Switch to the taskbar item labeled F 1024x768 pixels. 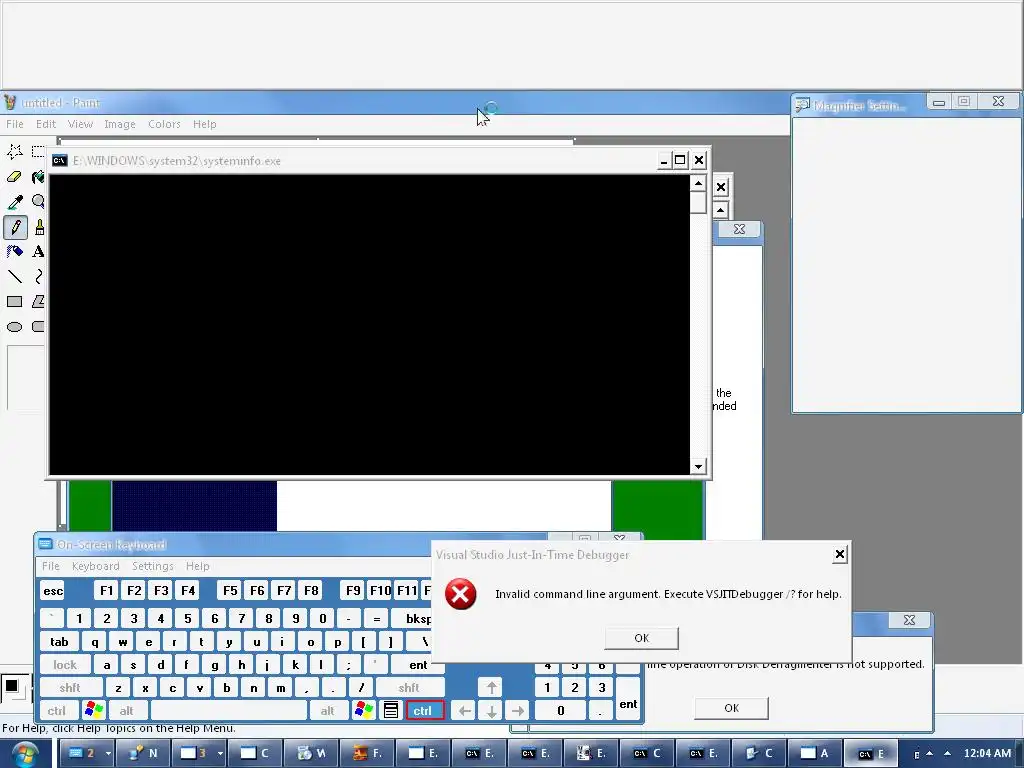368,754
